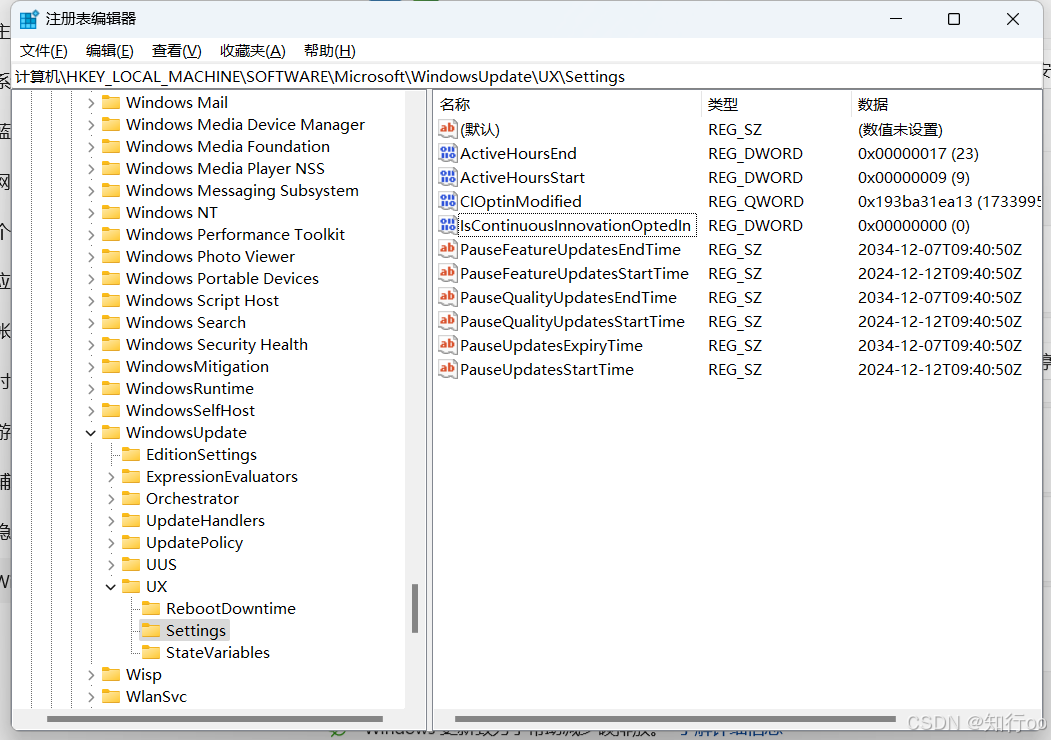
Task: Expand the Windows Photo Viewer node
Action: [x=90, y=257]
